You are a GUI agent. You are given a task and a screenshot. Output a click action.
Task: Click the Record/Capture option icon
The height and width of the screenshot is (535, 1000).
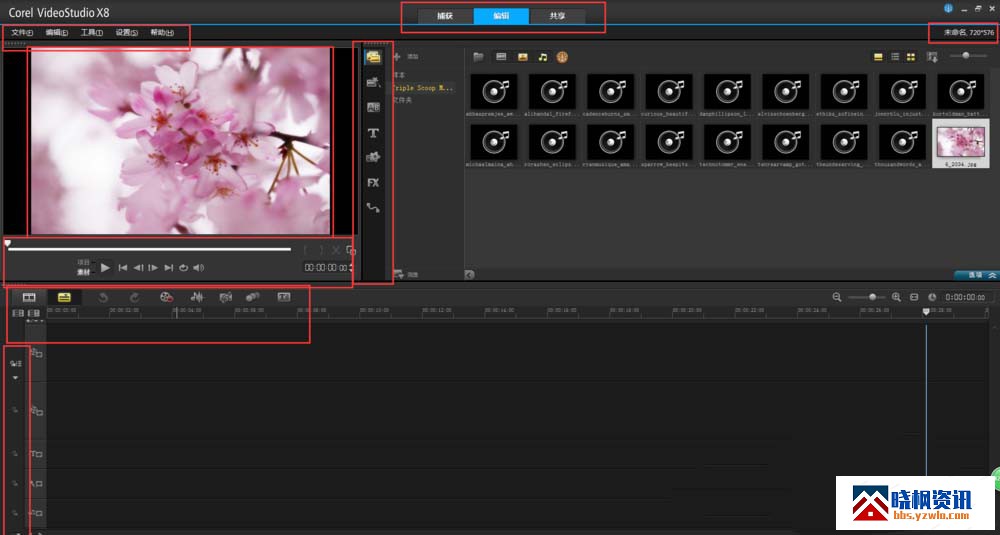point(167,297)
